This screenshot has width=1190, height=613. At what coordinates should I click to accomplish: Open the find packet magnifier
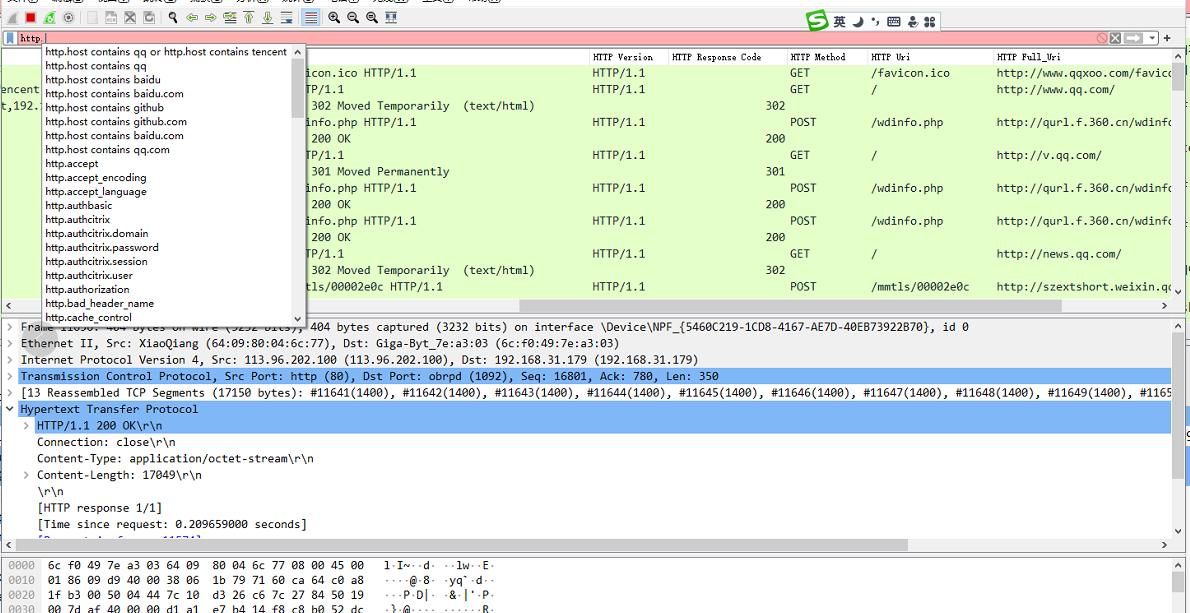point(173,17)
